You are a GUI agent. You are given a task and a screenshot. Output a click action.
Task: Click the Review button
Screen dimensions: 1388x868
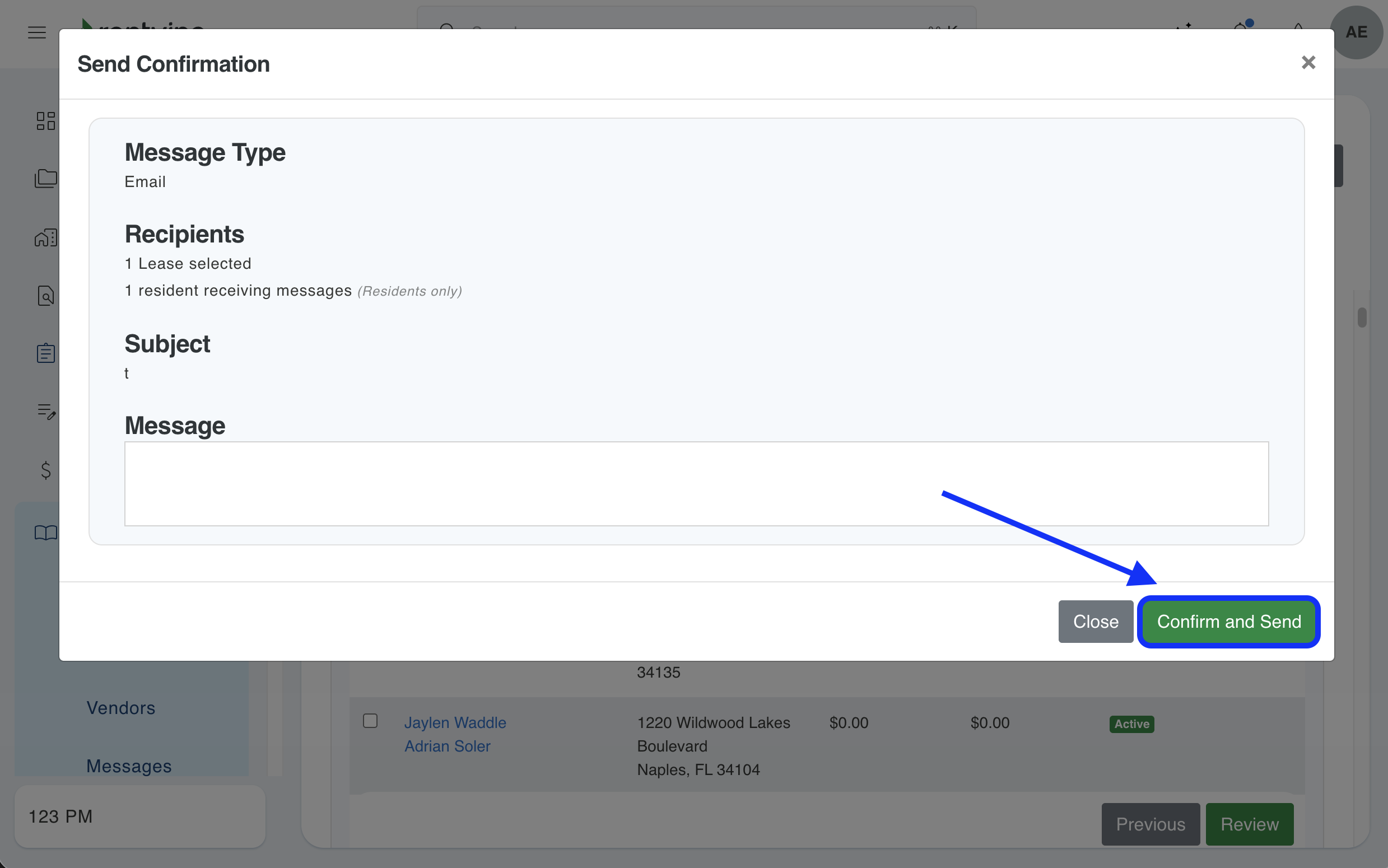tap(1249, 824)
